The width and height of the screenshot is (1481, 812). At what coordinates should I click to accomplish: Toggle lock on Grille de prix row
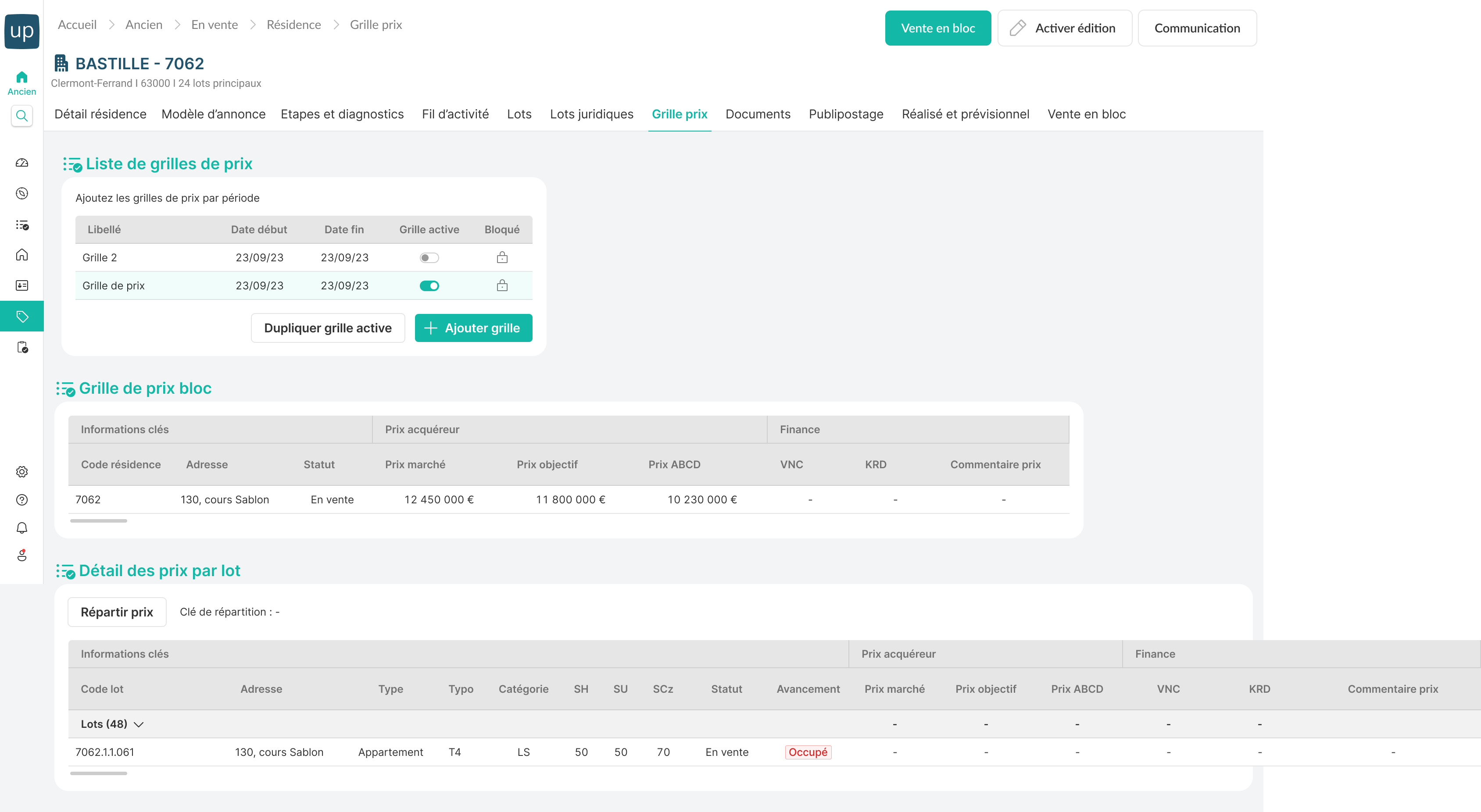click(502, 285)
